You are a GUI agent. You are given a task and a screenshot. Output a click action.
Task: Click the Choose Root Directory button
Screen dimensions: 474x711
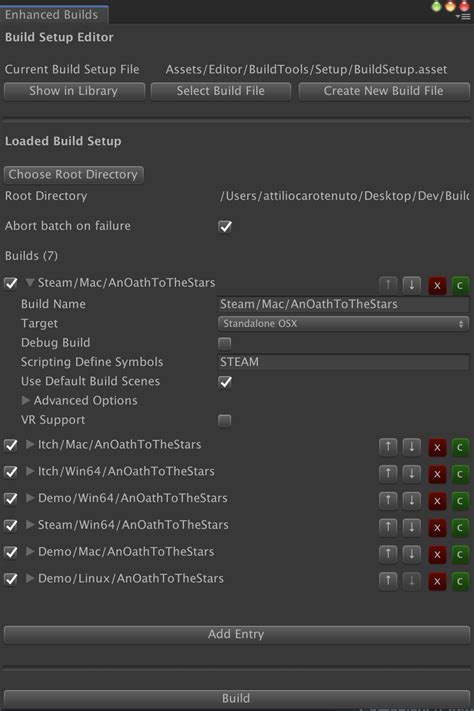73,175
